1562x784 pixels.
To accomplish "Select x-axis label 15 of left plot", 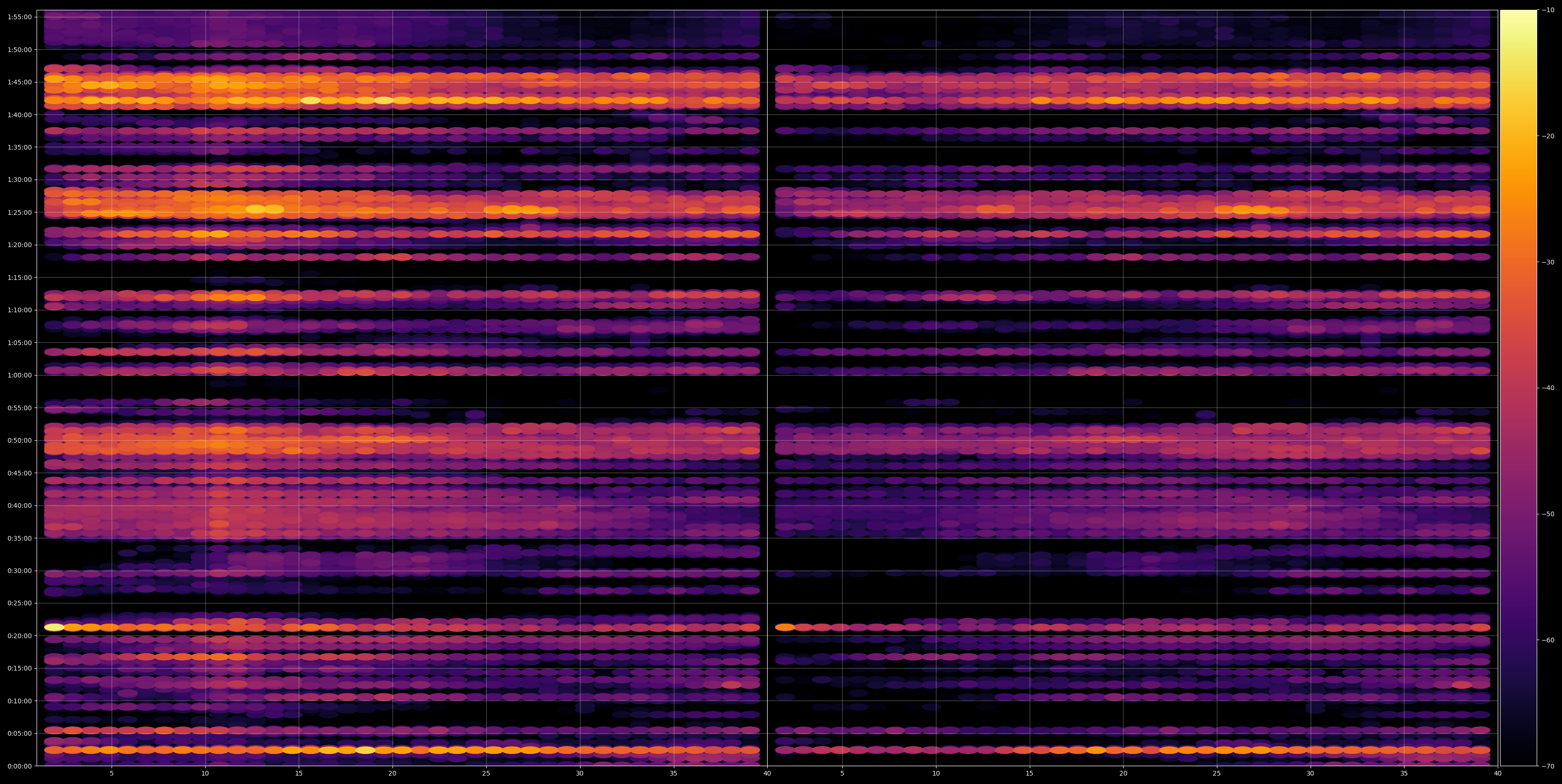I will (x=299, y=774).
